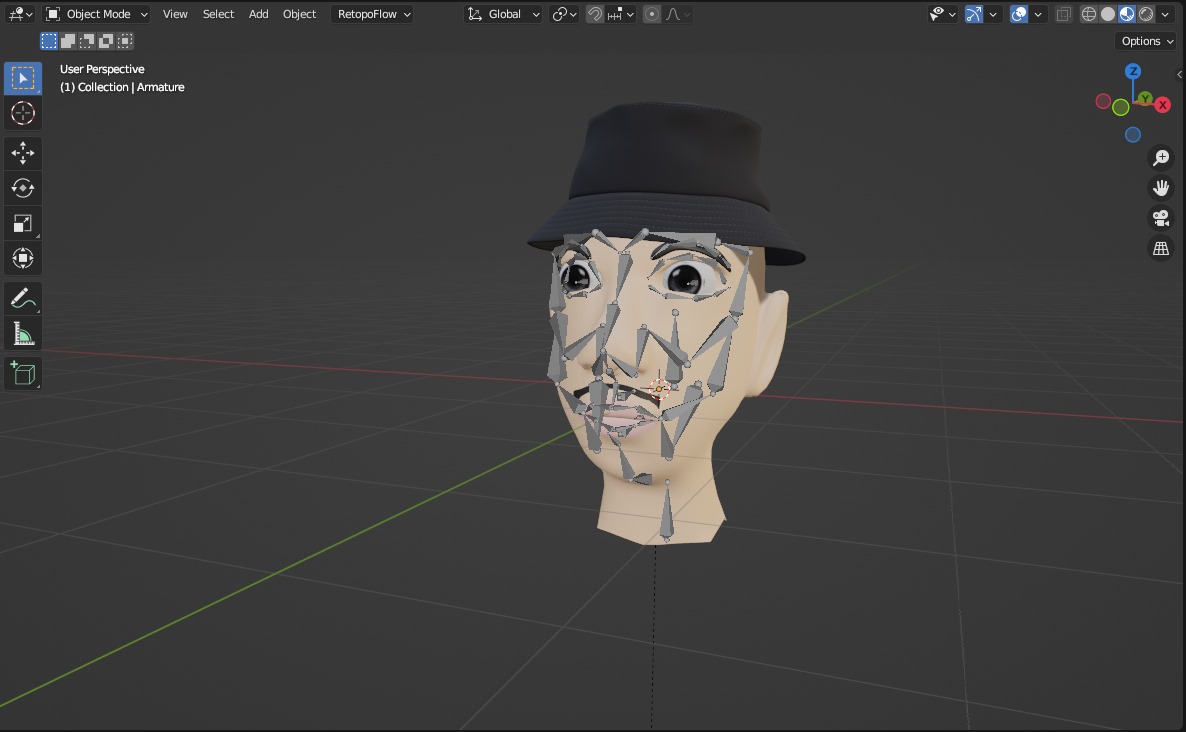Screen dimensions: 1186x732
Task: Toggle snapping magnet
Action: (595, 14)
